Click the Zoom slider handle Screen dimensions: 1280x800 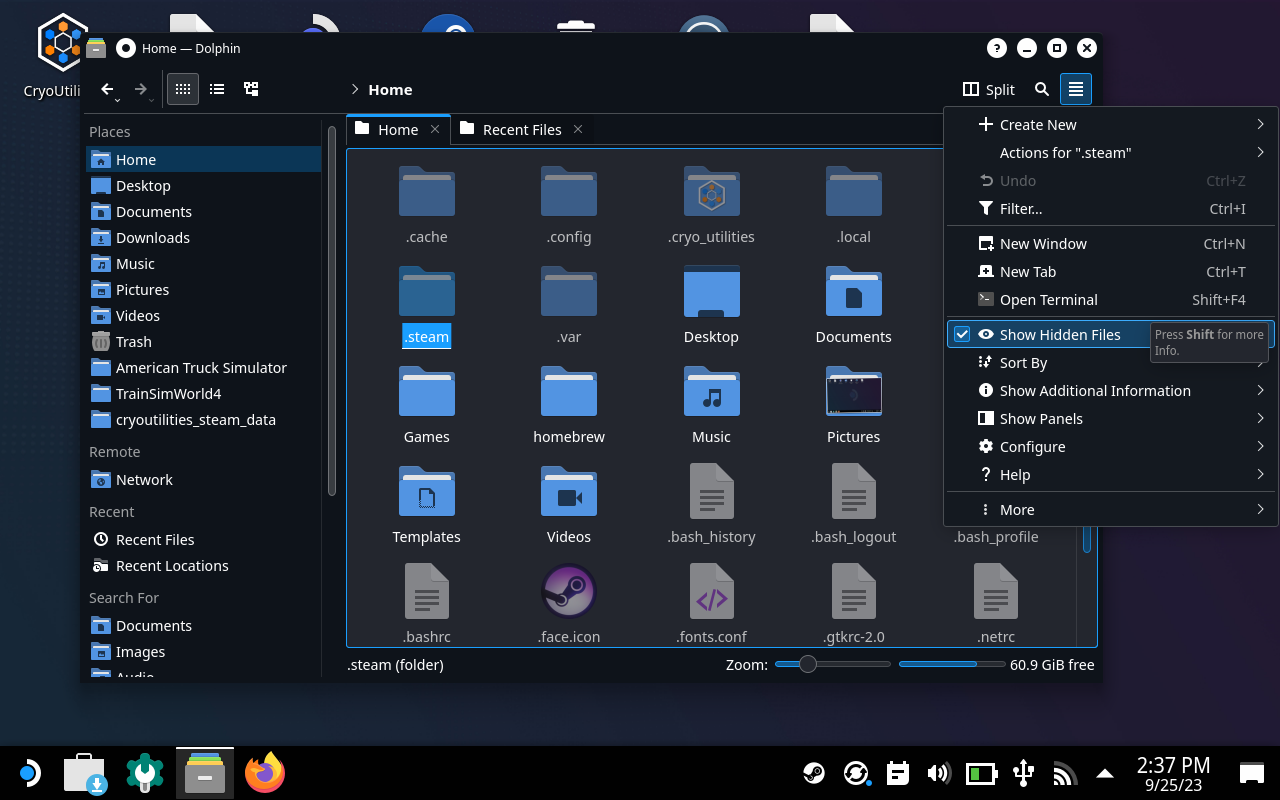pyautogui.click(x=808, y=664)
